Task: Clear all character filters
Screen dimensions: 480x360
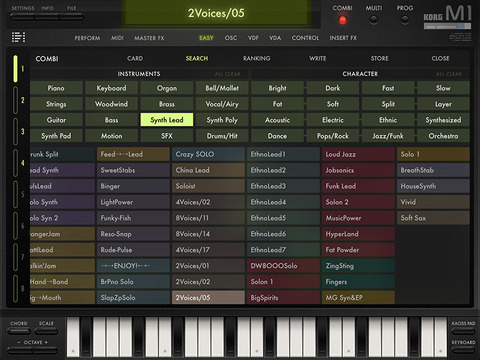Action: (449, 74)
